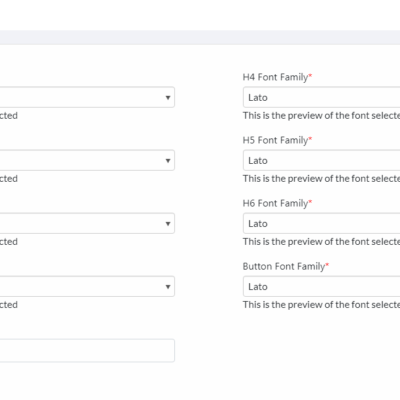The height and width of the screenshot is (400, 400).
Task: Click the H4 Font Family label
Action: (275, 77)
